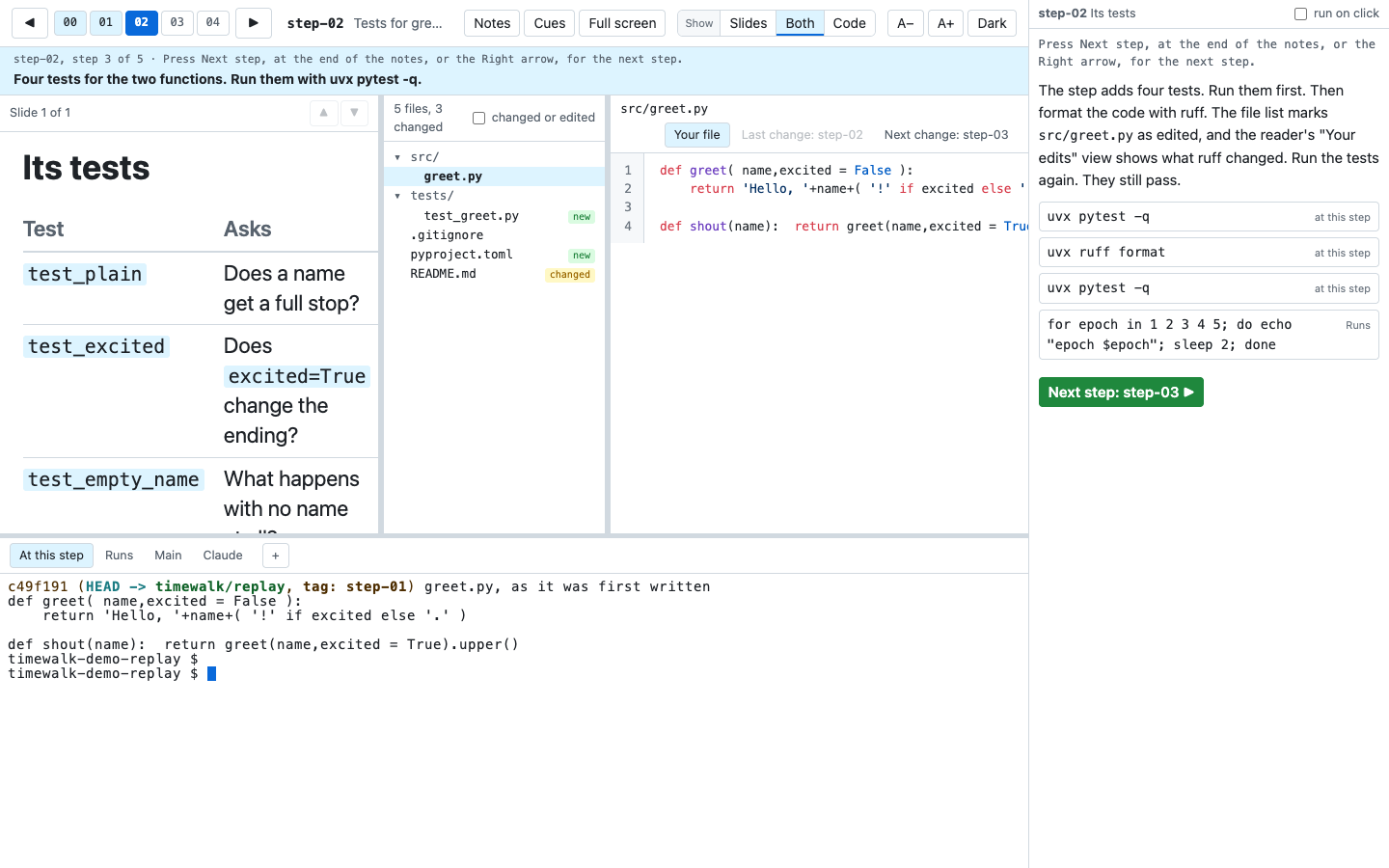Collapse the src/ folder
This screenshot has height=868, width=1389.
pyautogui.click(x=397, y=157)
